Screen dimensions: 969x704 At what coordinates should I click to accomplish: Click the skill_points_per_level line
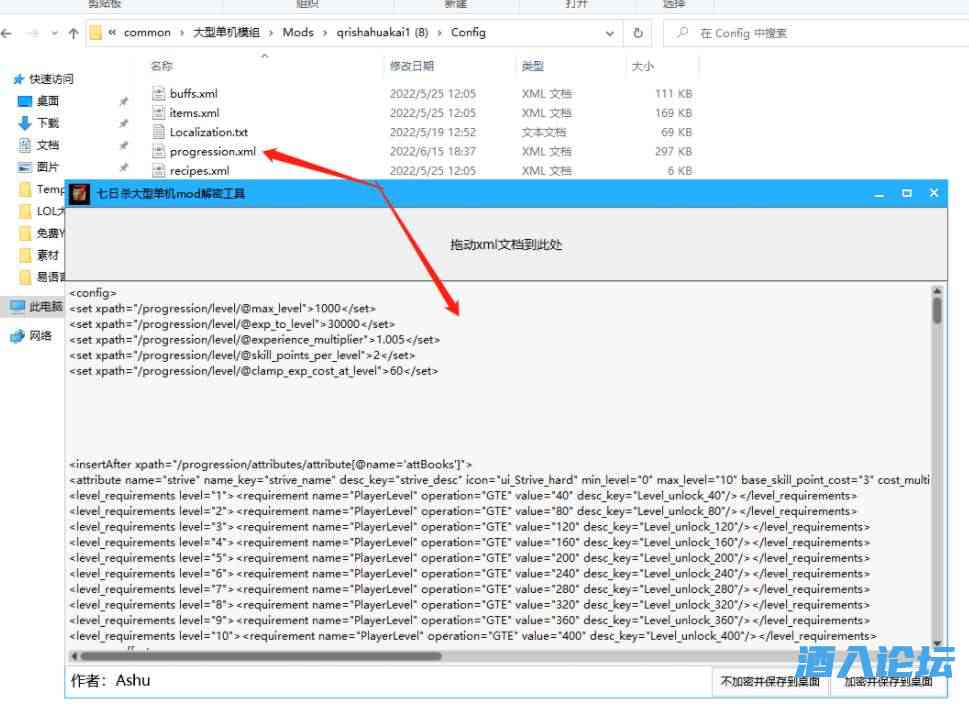[242, 355]
